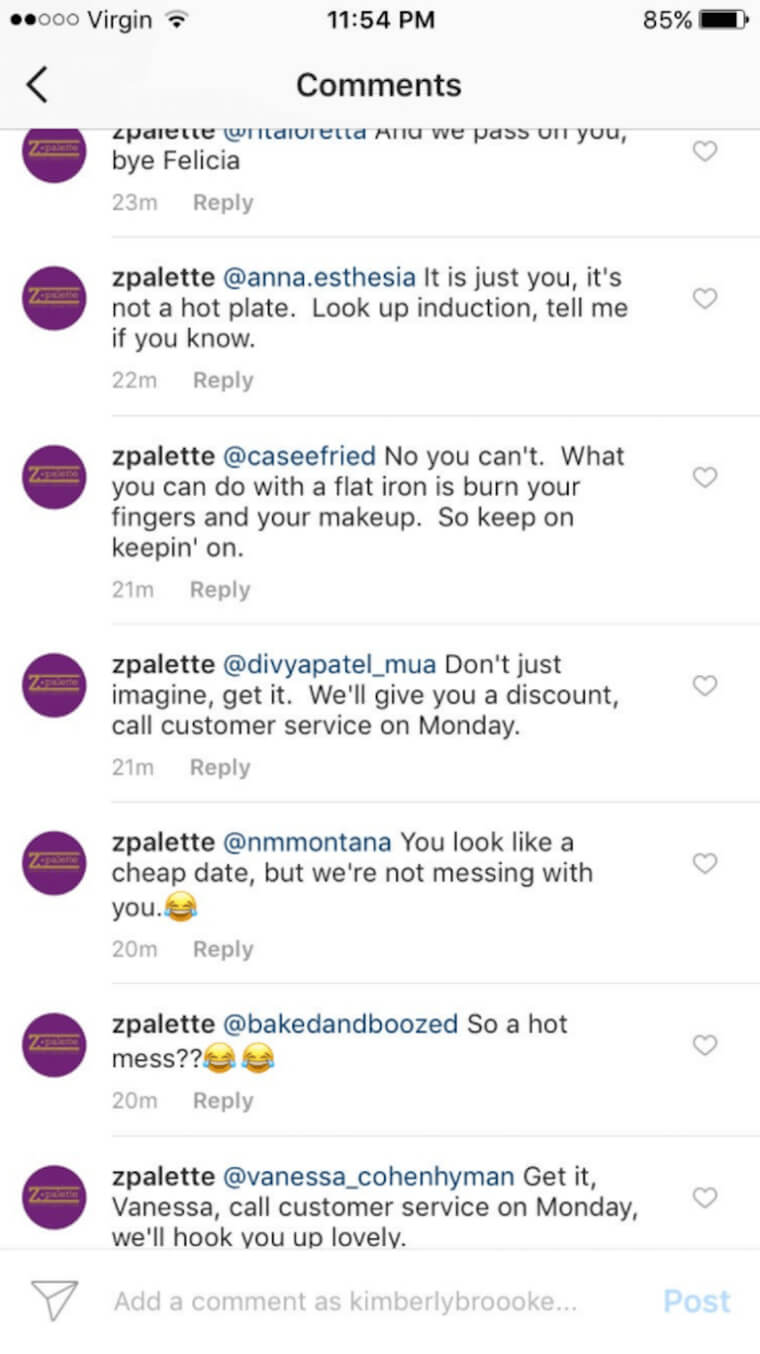Tap the back arrow to exit Comments
The image size is (760, 1354).
pos(37,84)
